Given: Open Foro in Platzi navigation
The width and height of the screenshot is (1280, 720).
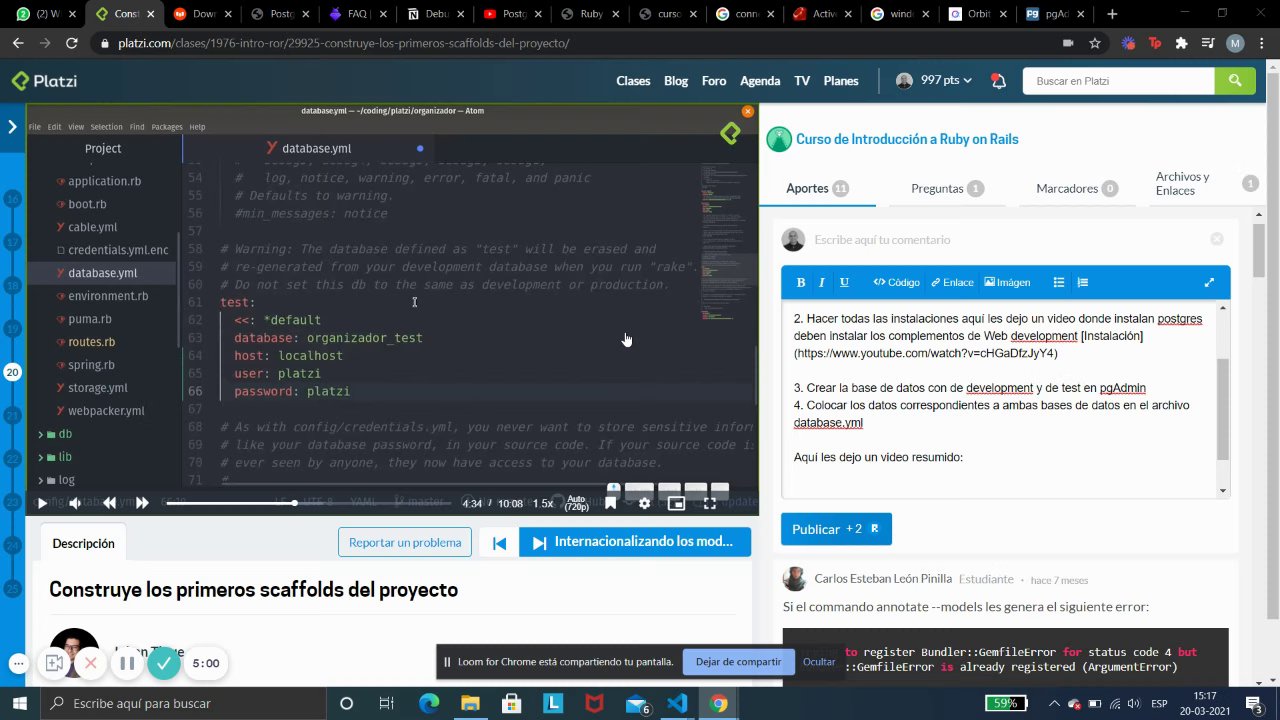Looking at the screenshot, I should tap(714, 81).
